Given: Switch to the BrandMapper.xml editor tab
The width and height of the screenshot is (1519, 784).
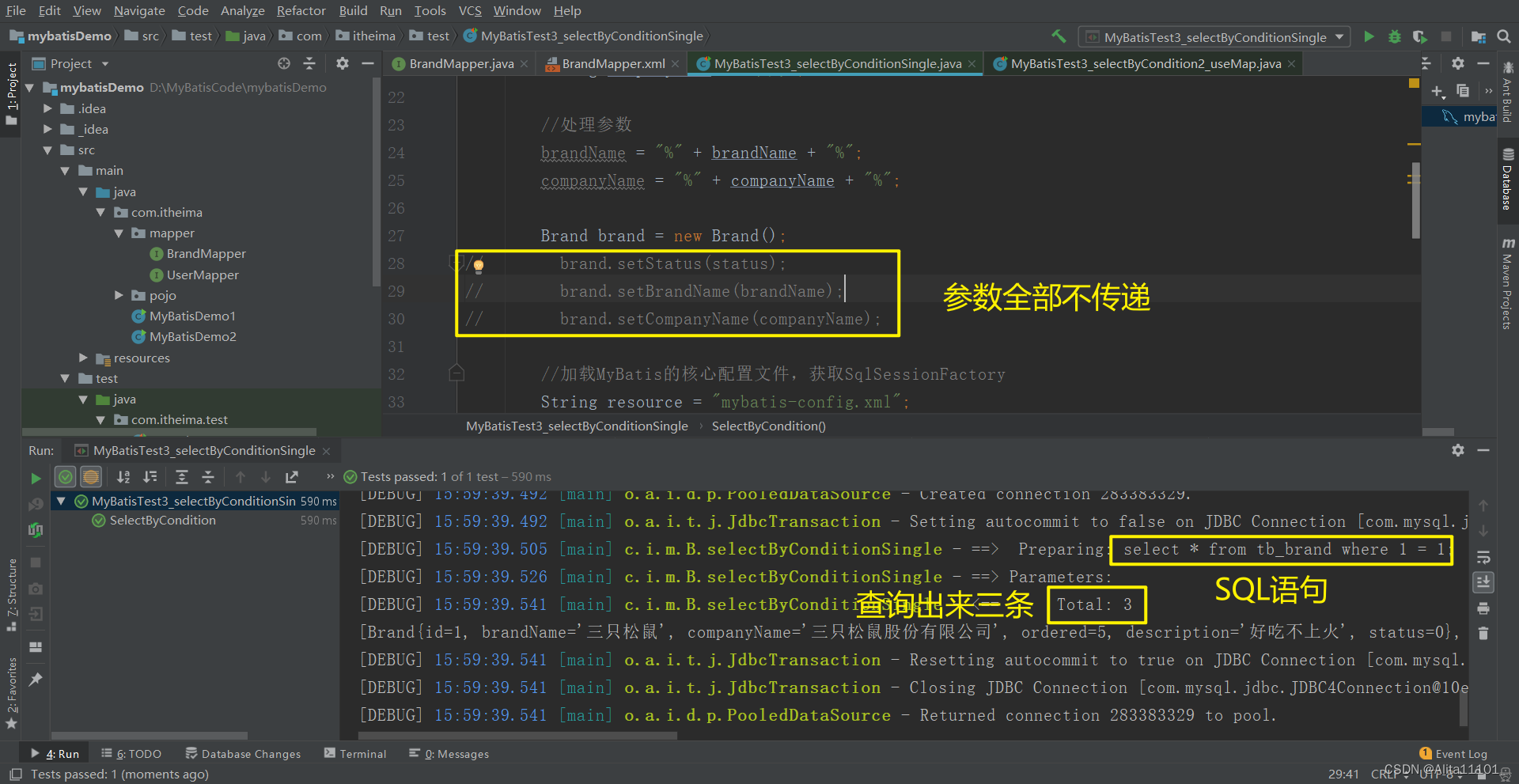Looking at the screenshot, I should 613,64.
